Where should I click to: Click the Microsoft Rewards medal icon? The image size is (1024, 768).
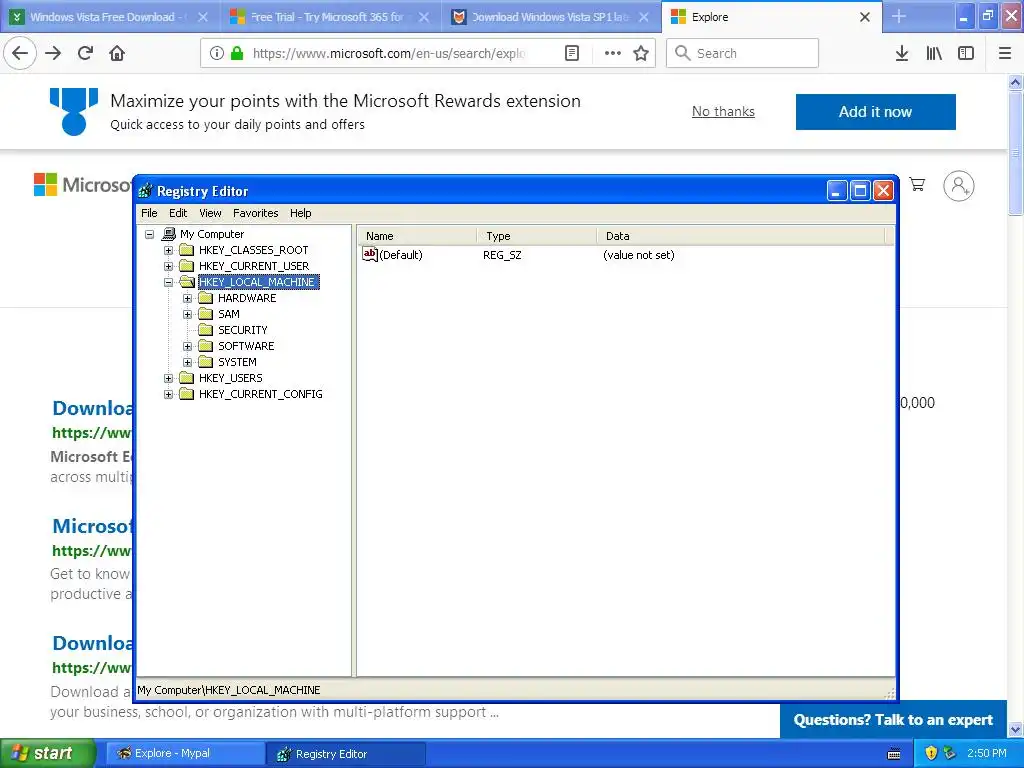(x=74, y=111)
